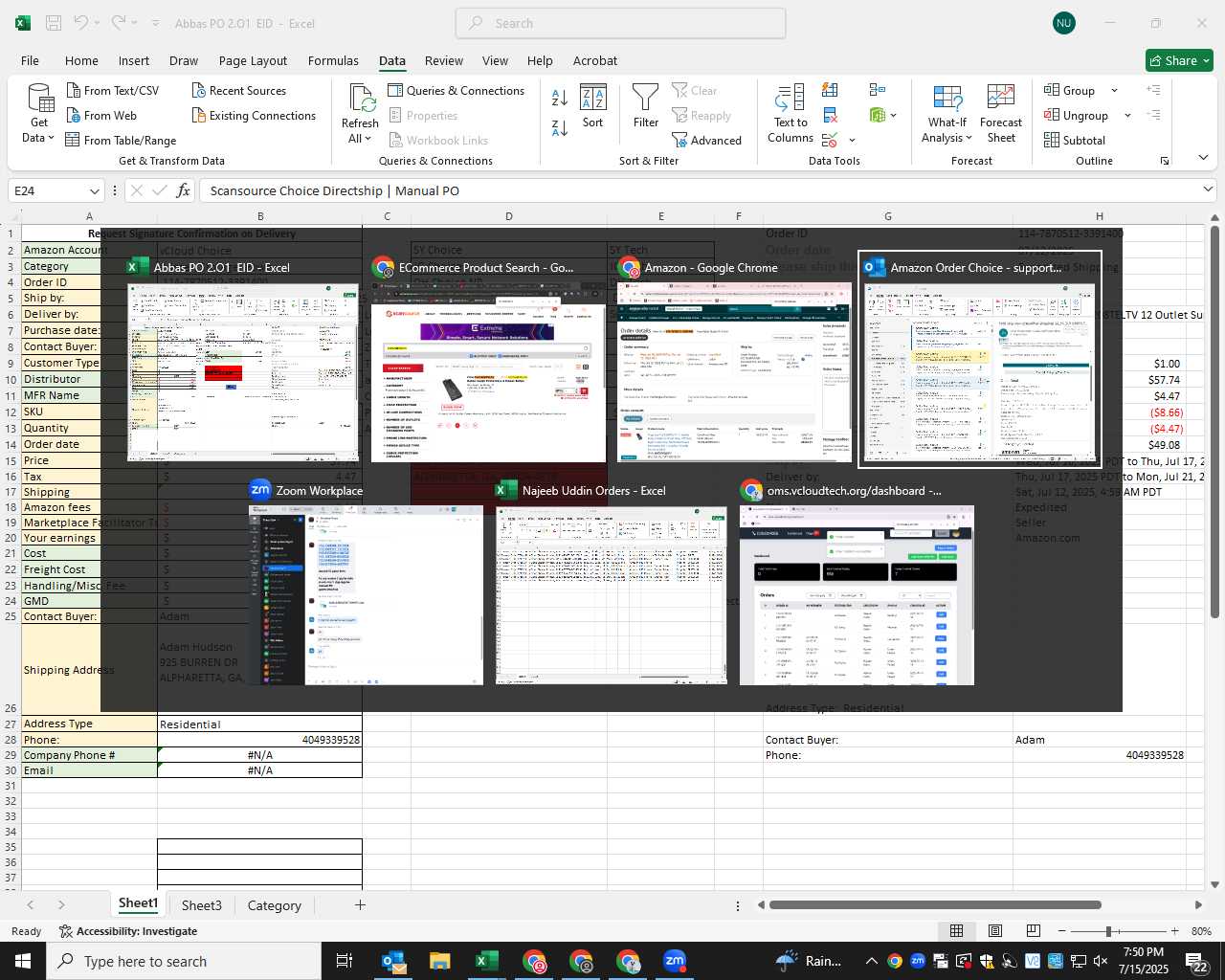
Task: Click the Flash Fill icon
Action: 830,90
